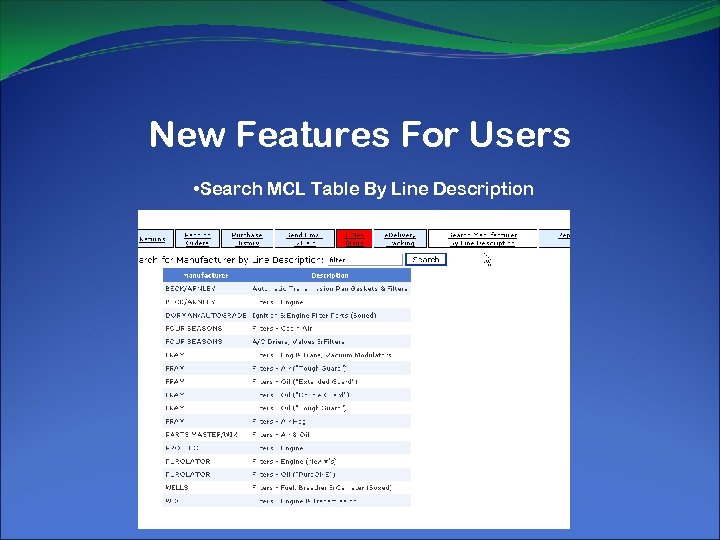Select 'Ignition & Engine Filter Parts (Boxed)' description
Image resolution: width=720 pixels, height=540 pixels.
pos(314,315)
